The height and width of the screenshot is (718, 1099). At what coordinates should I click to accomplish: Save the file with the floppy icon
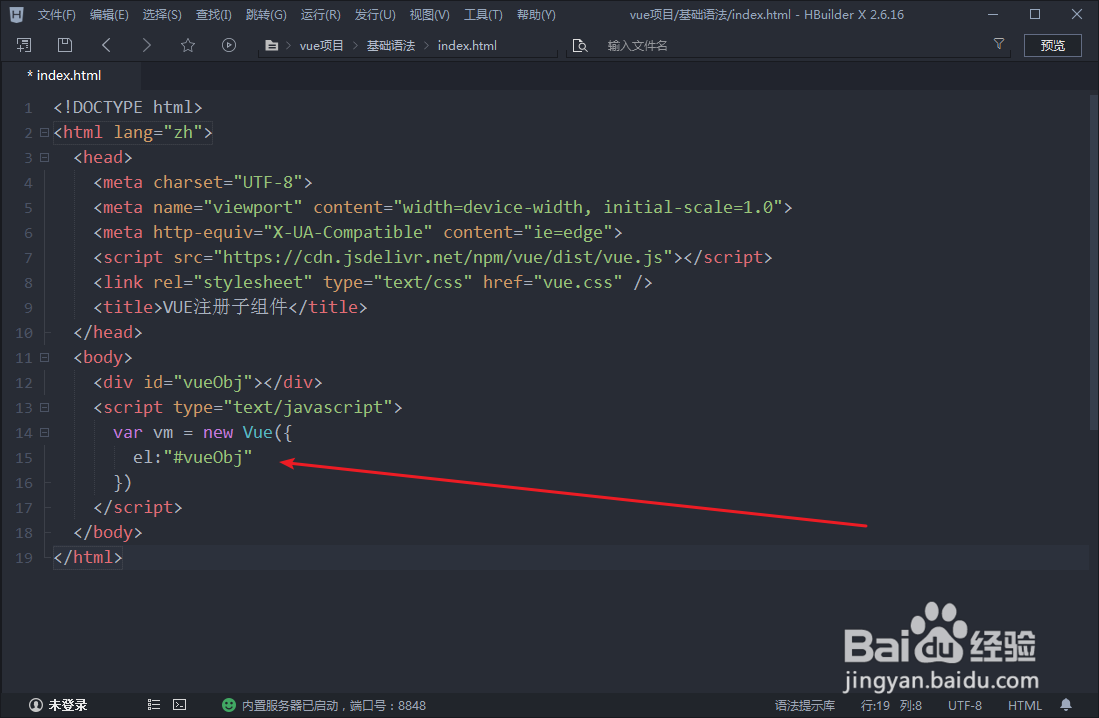point(64,46)
